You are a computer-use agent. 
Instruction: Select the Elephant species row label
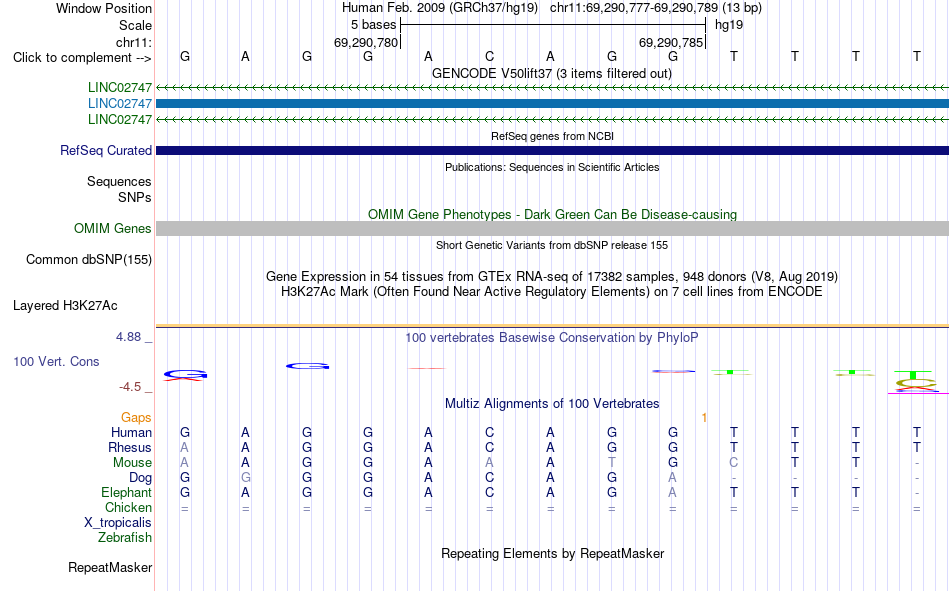click(126, 492)
